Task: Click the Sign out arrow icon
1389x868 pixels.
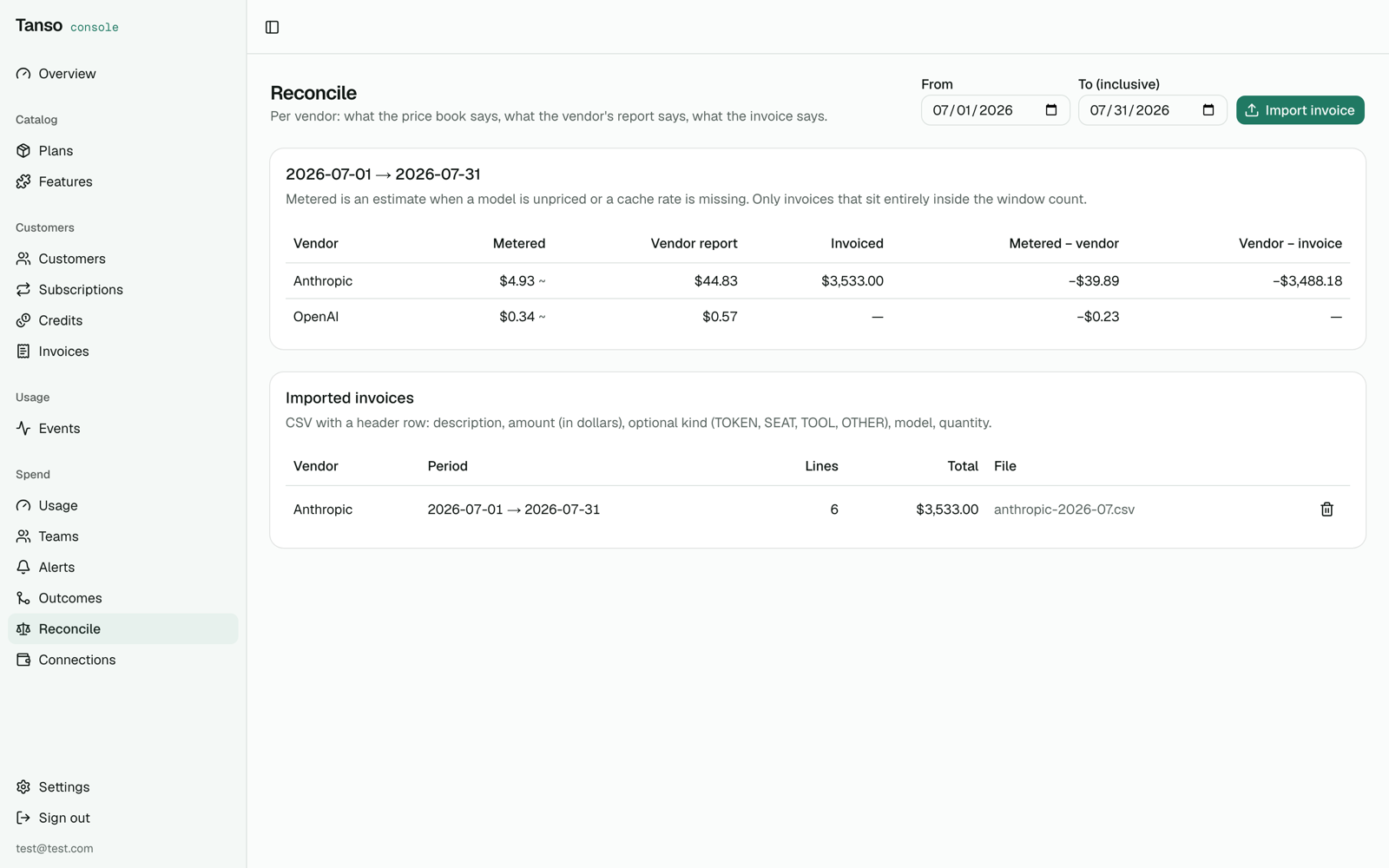Action: (x=23, y=818)
